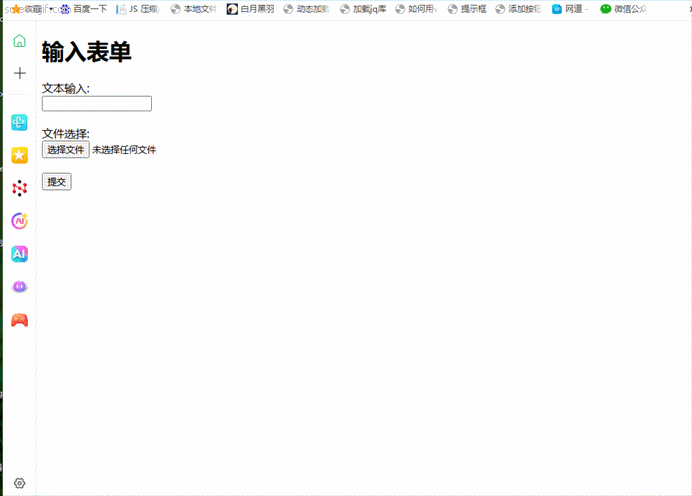Image resolution: width=692 pixels, height=496 pixels.
Task: Open the 加载jq库 bookmark
Action: tap(363, 9)
